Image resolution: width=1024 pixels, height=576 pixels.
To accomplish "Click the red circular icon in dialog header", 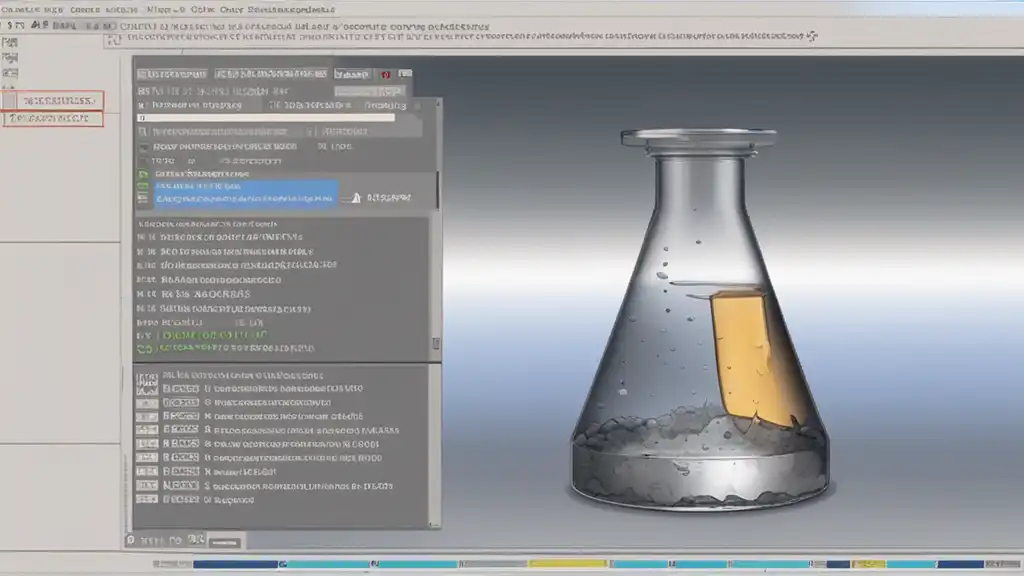I will pos(385,74).
